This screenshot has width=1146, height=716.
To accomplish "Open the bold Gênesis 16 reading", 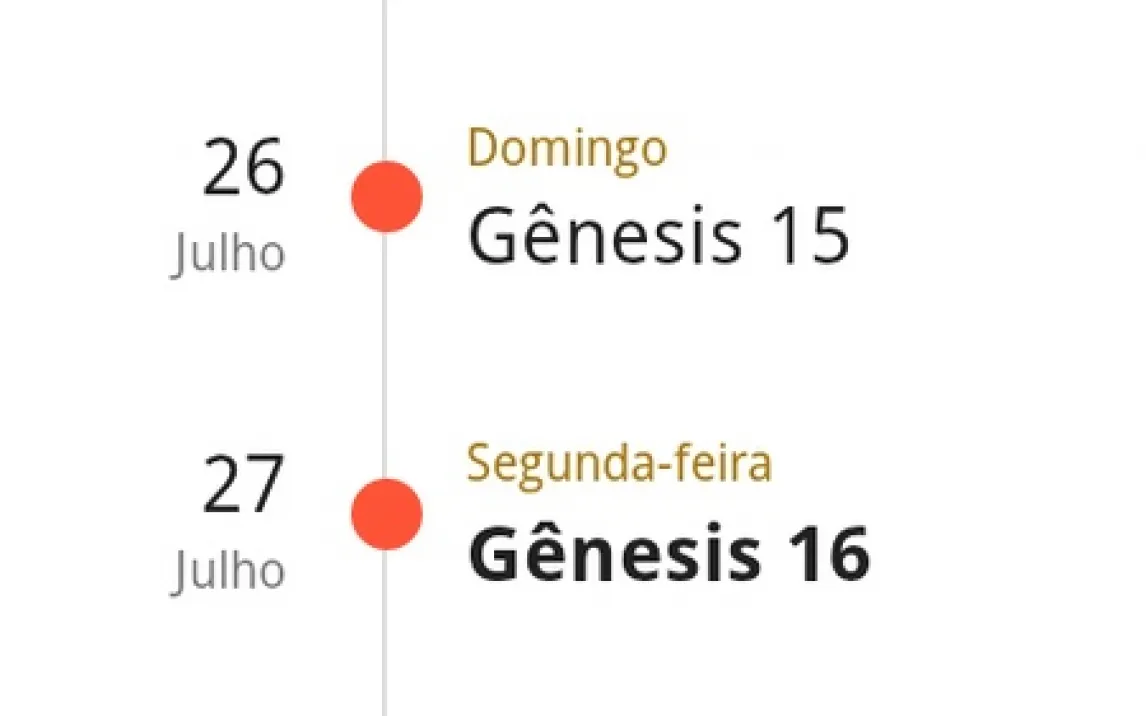I will click(x=669, y=552).
